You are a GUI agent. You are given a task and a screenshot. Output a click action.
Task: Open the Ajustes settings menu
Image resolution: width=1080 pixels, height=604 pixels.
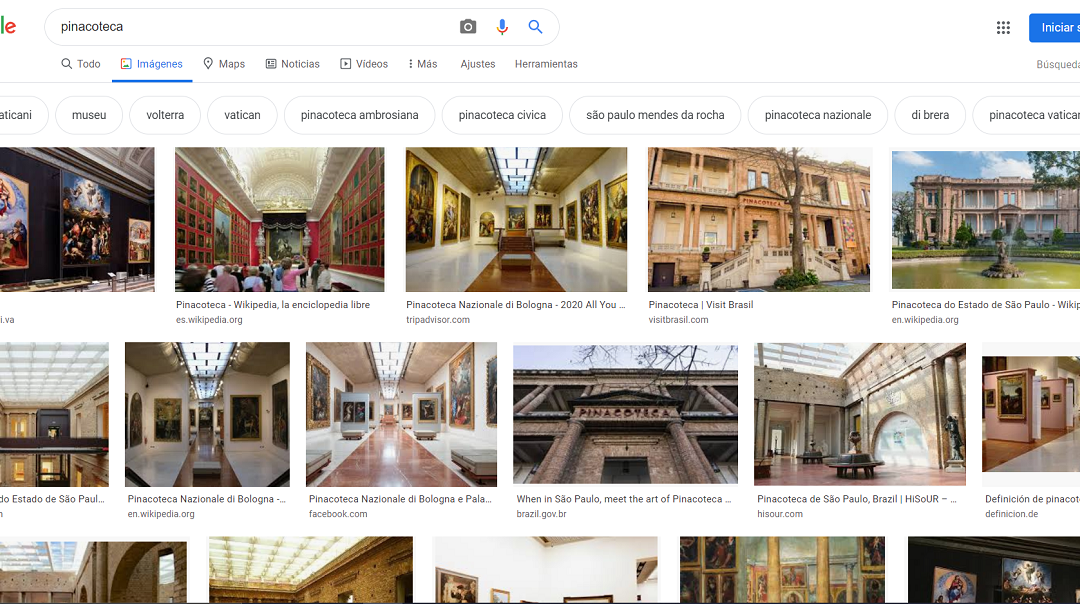pos(478,64)
